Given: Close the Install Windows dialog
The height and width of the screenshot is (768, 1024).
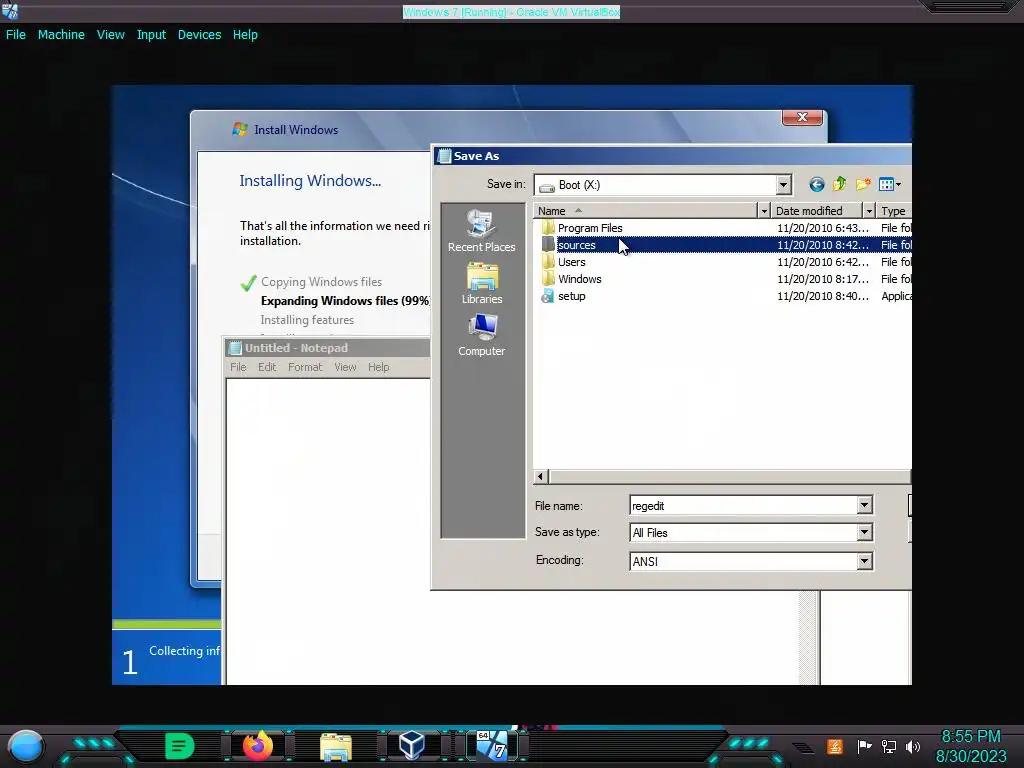Looking at the screenshot, I should (x=802, y=118).
